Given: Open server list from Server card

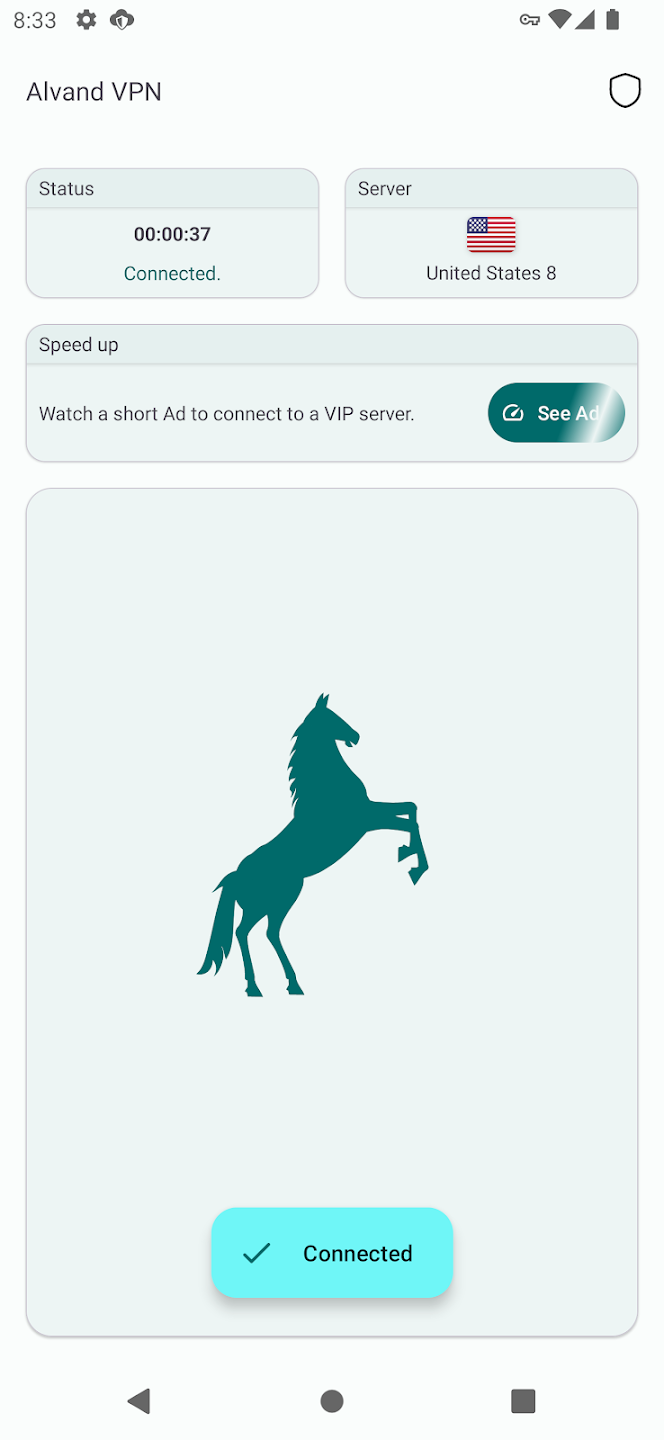Looking at the screenshot, I should coord(491,233).
